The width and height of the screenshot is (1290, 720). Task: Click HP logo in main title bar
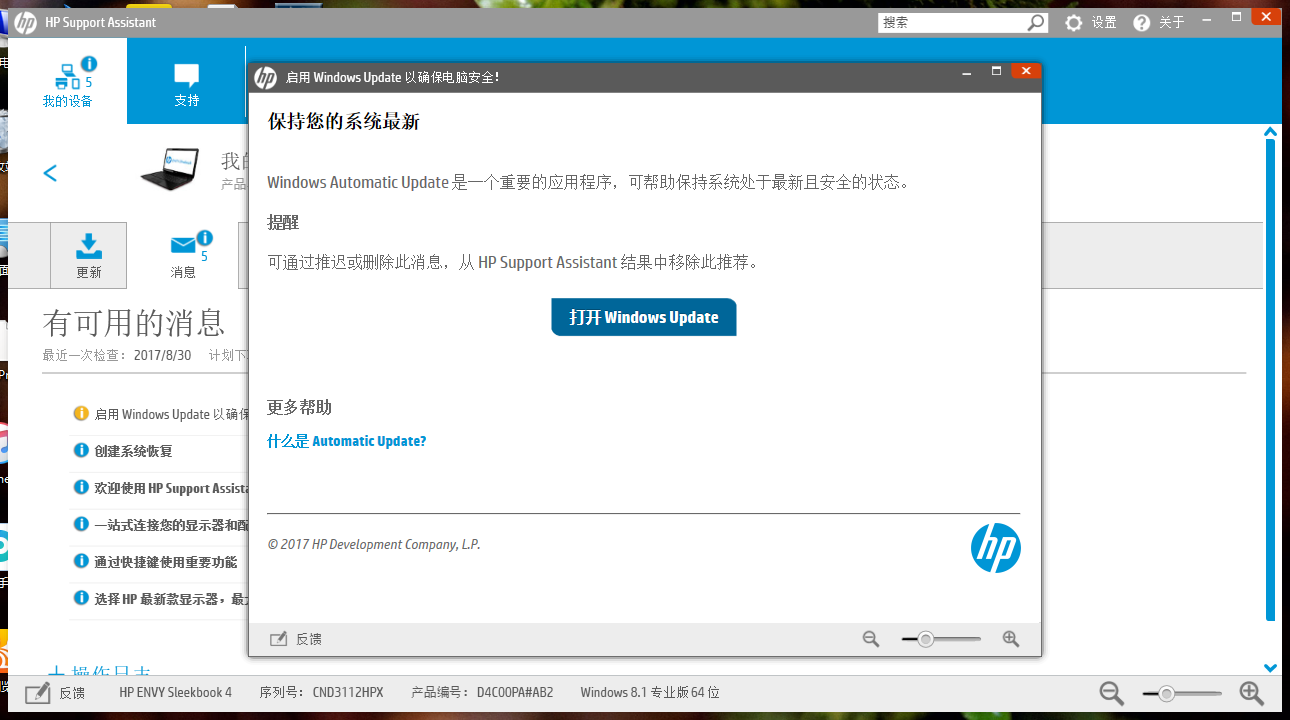[x=25, y=22]
